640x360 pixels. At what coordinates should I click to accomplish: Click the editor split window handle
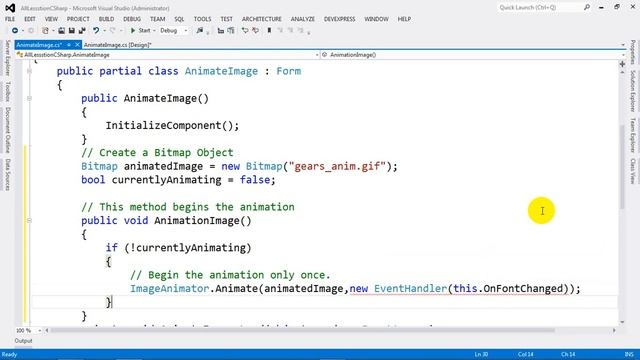pos(622,64)
